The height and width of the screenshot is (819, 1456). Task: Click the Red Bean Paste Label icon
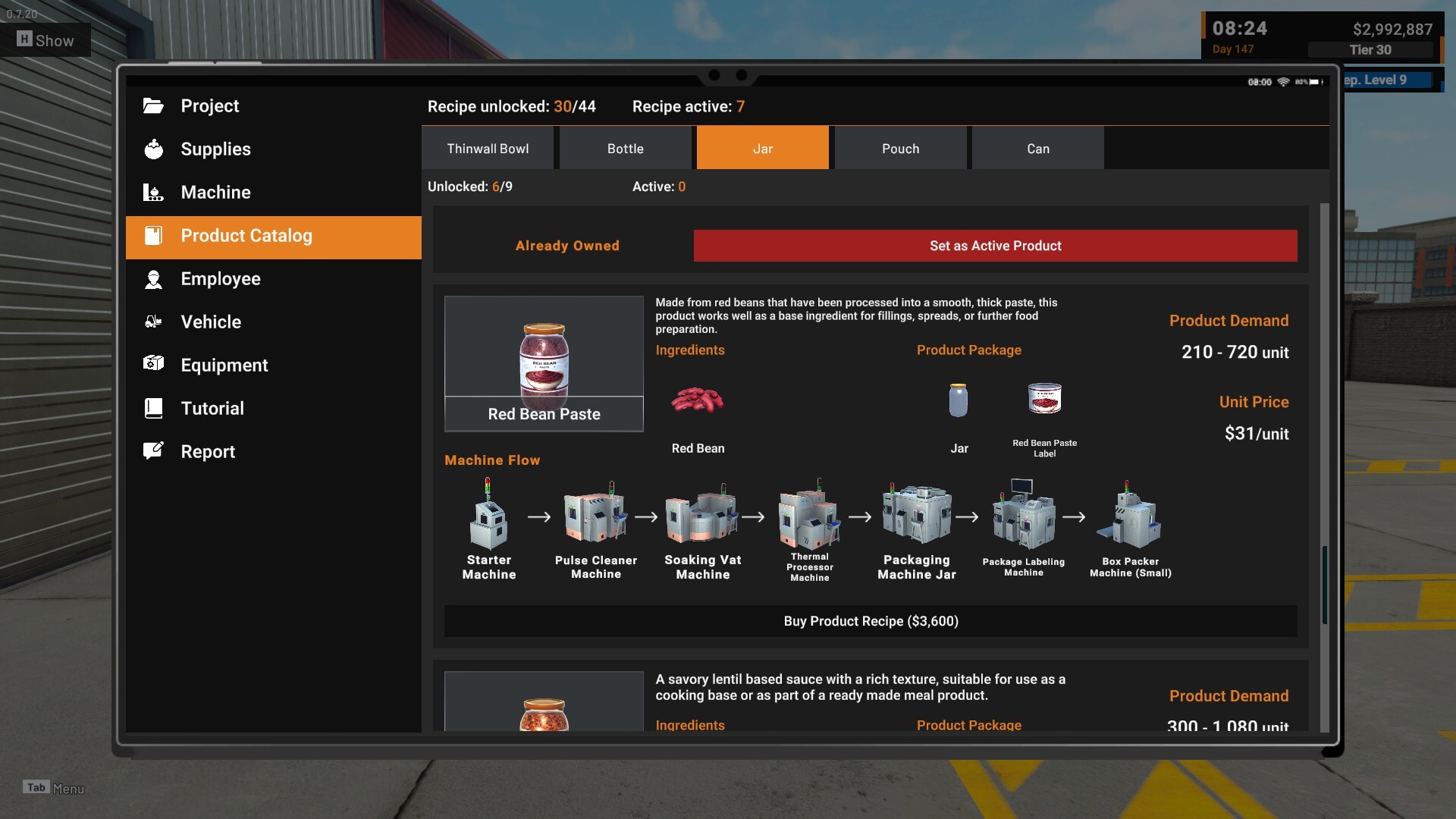(1044, 398)
